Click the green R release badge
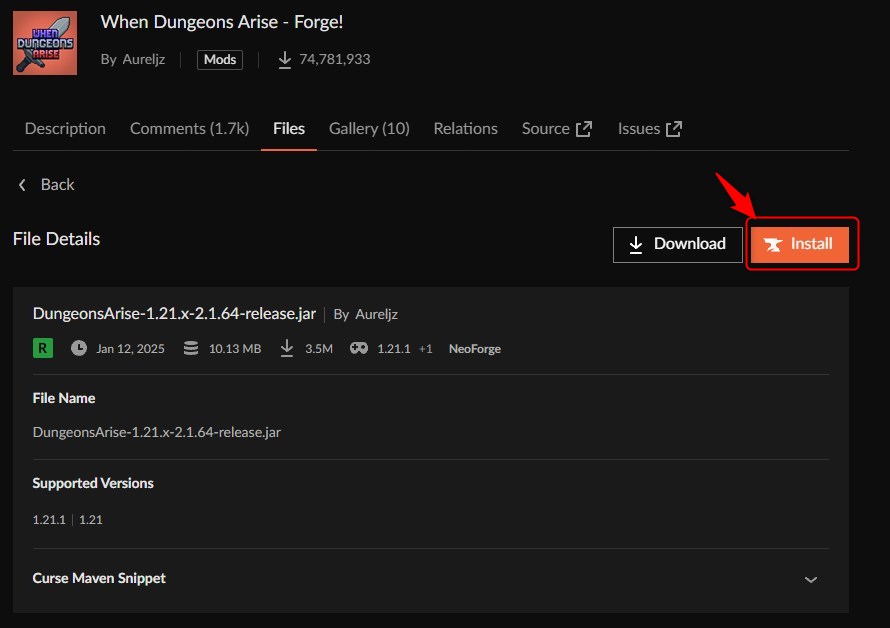 coord(43,348)
